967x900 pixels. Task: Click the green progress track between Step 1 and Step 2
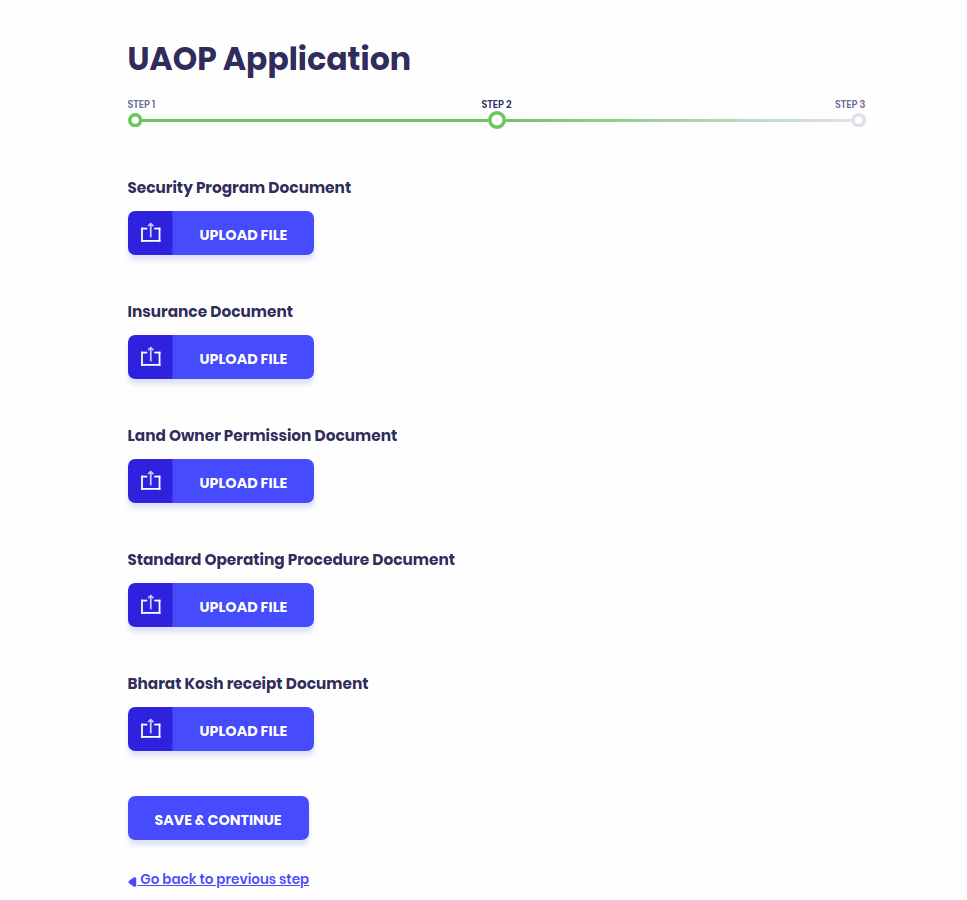(316, 120)
